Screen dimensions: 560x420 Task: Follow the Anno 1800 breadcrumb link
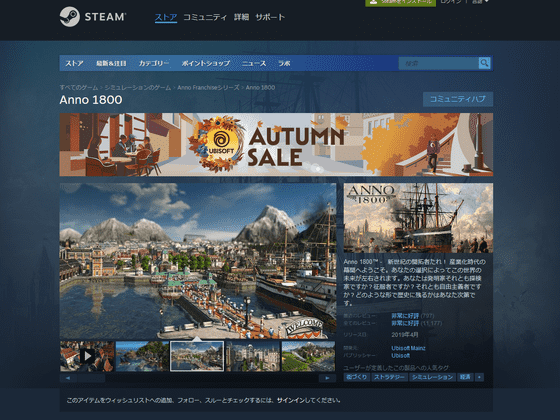[x=260, y=88]
